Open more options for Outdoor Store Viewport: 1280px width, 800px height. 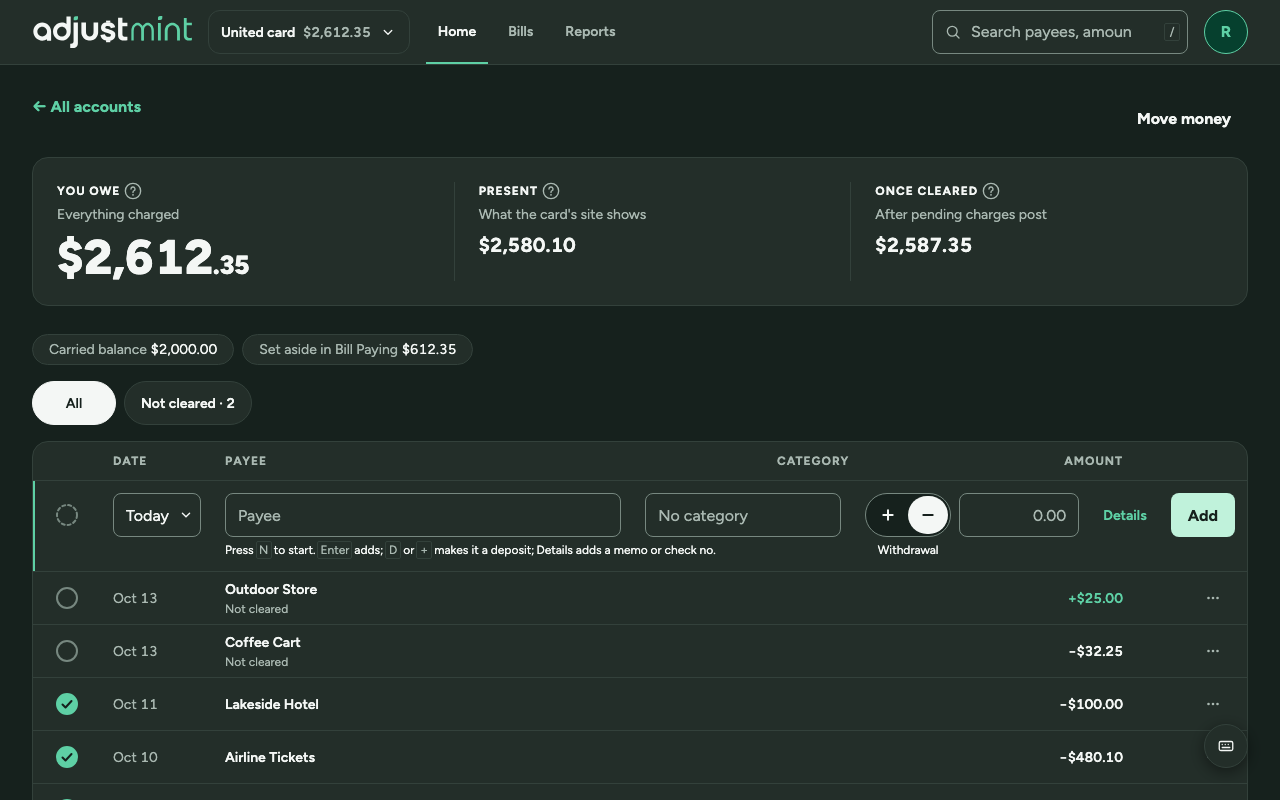[x=1213, y=598]
